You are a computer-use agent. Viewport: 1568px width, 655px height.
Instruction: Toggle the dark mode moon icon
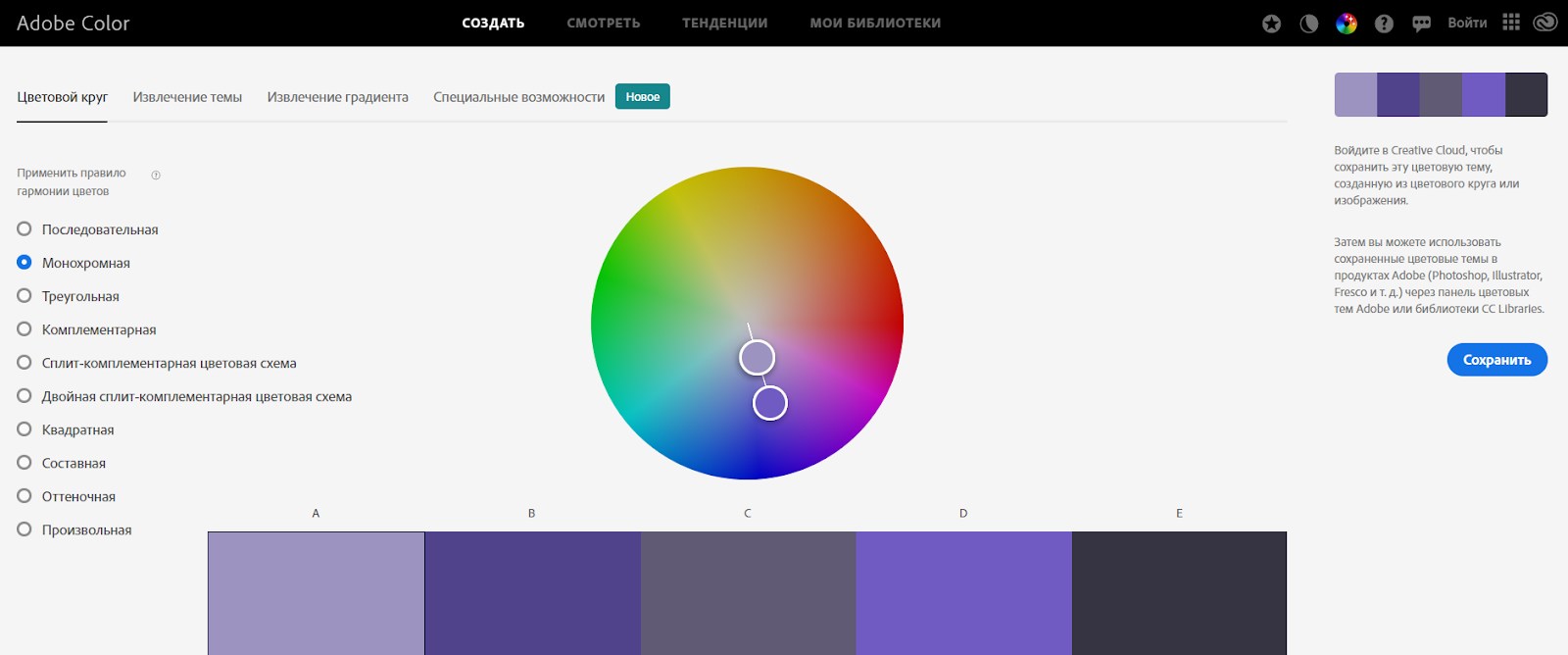1308,24
